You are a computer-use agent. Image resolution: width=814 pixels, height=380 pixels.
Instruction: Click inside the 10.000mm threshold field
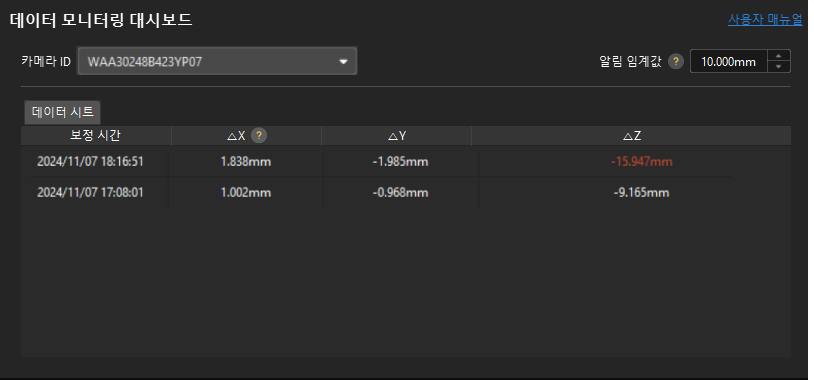(728, 62)
